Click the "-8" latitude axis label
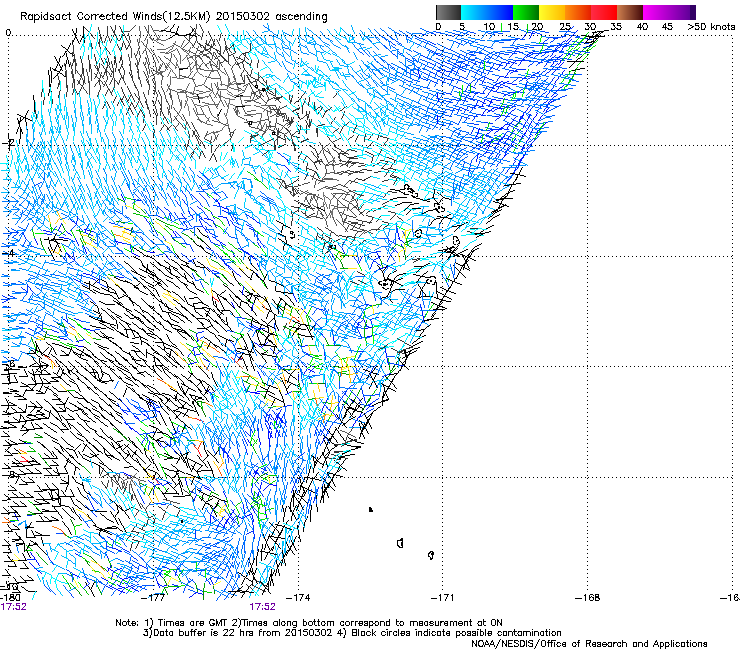This screenshot has width=740, height=650. pos(9,474)
